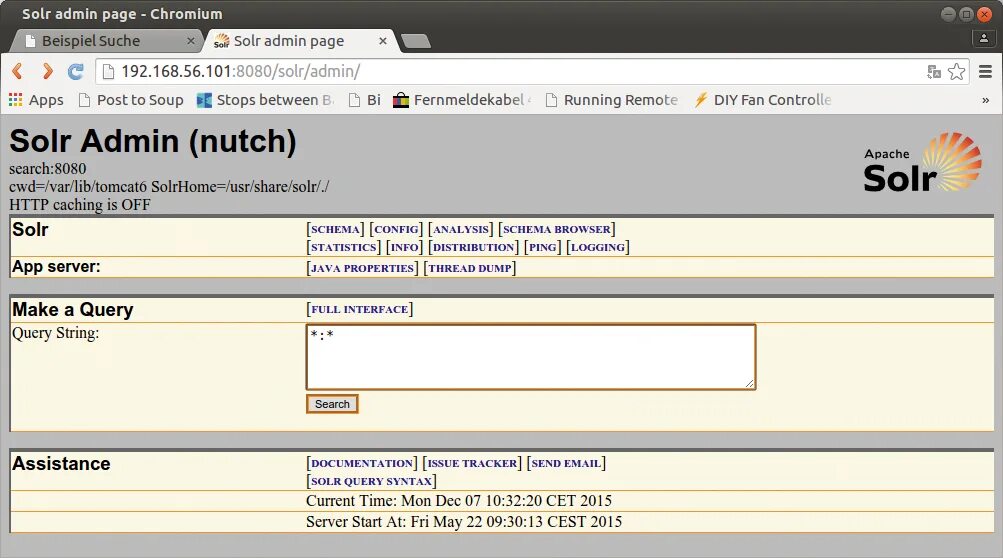Screen dimensions: 1003x558
Task: Click the Assistance section heading
Action: 61,463
